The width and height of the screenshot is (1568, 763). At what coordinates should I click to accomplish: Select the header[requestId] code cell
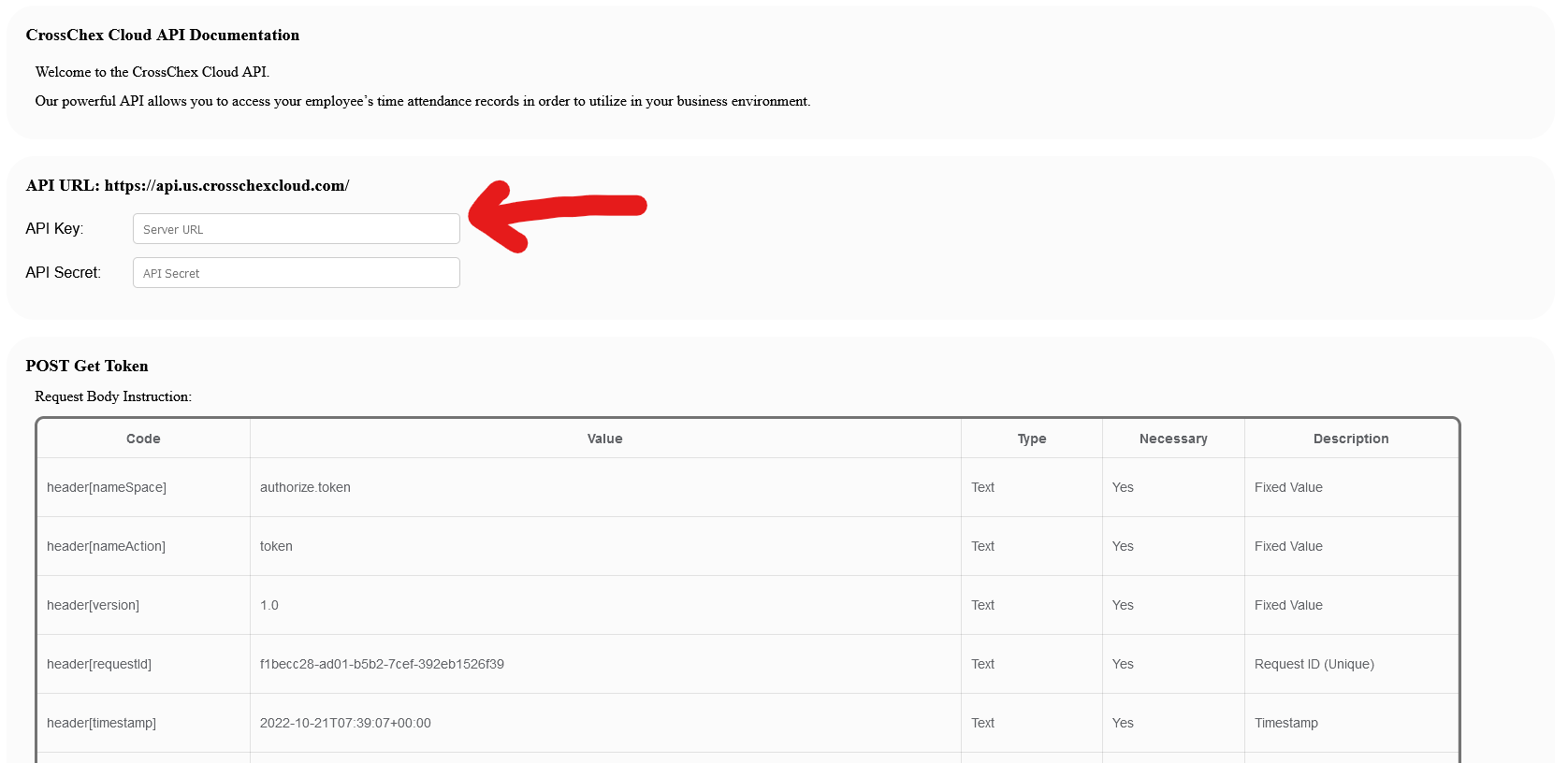click(143, 664)
